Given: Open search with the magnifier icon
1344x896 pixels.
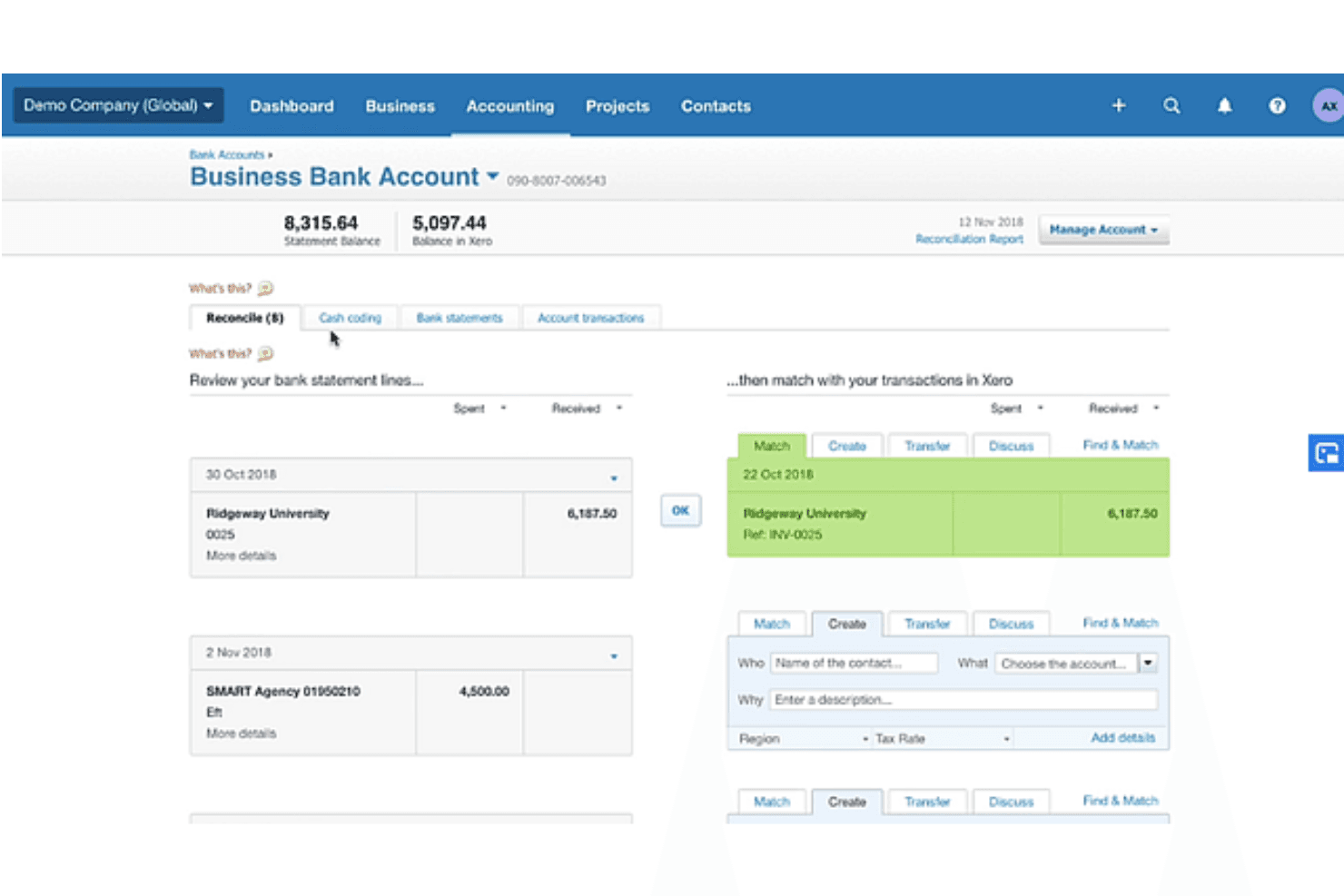Looking at the screenshot, I should pyautogui.click(x=1171, y=105).
